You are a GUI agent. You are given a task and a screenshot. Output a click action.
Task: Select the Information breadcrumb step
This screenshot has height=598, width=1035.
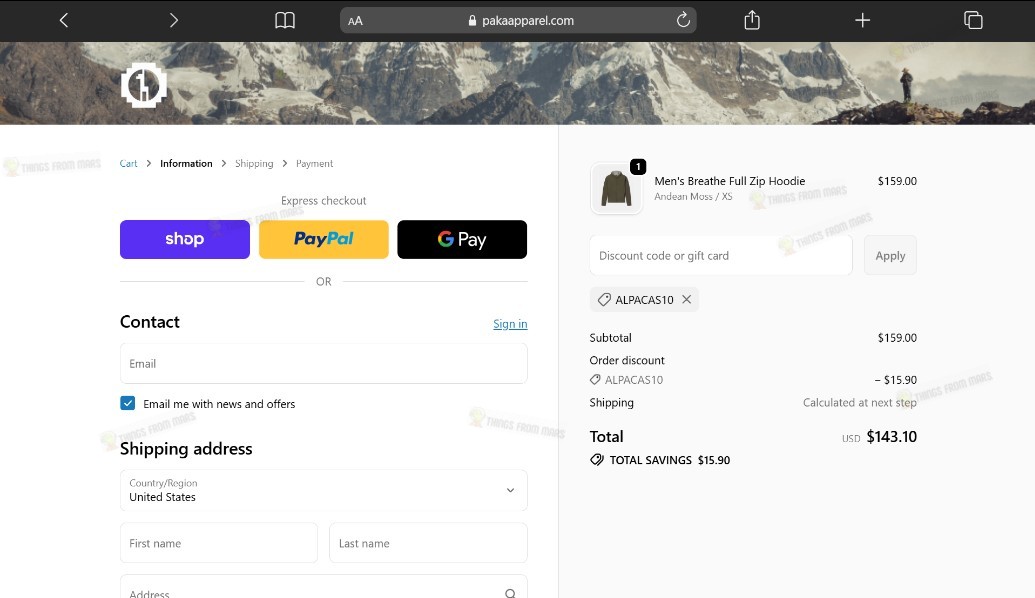(x=186, y=164)
